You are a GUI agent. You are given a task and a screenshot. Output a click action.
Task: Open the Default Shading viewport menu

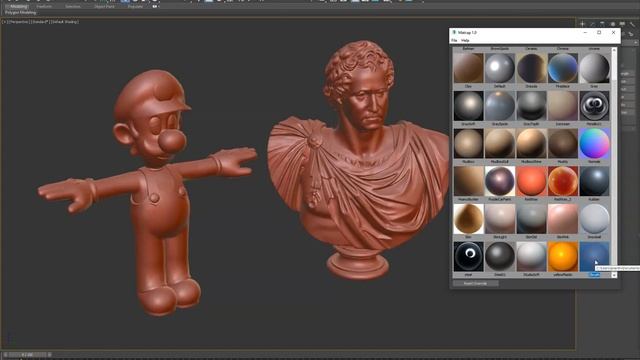pos(64,22)
